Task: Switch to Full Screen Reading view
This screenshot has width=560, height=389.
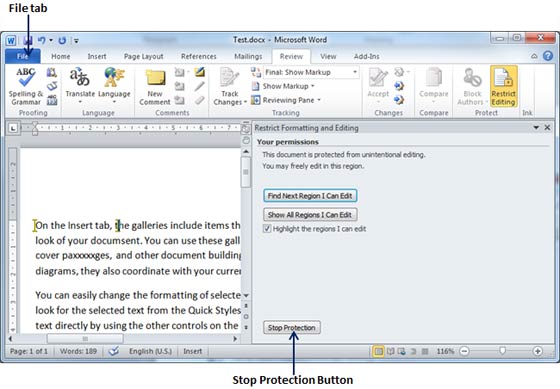Action: pos(391,351)
